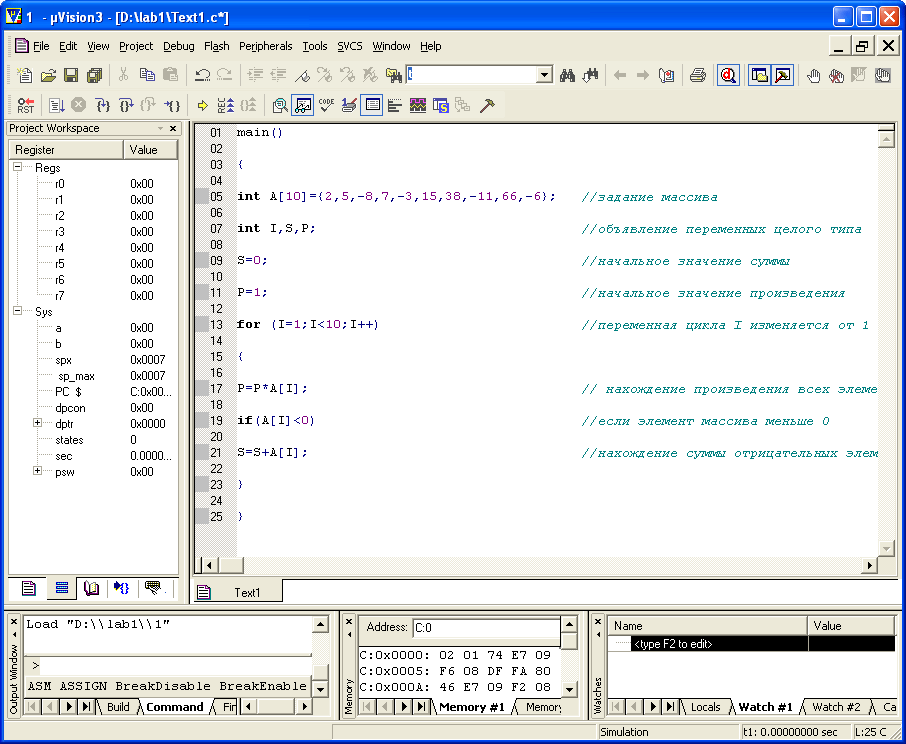Toggle the Watch and Call Stack window icon
906x744 pixels.
pos(302,105)
